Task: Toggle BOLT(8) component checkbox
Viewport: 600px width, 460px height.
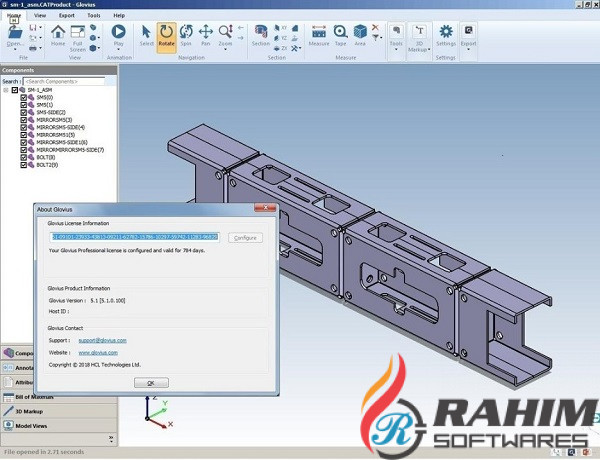Action: (24, 157)
